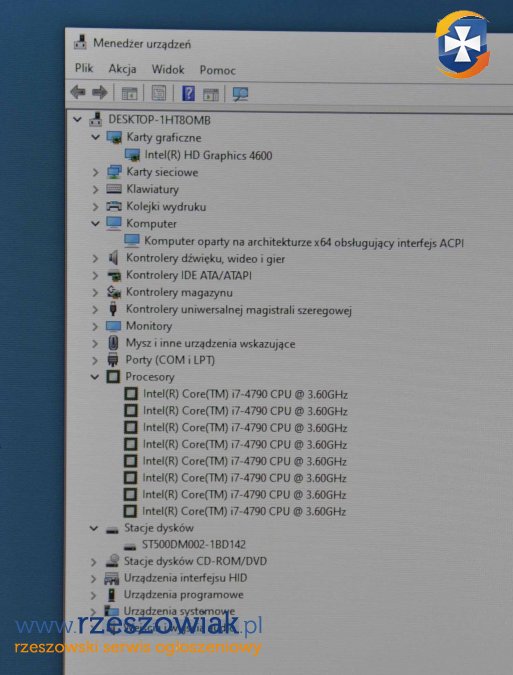
Task: Select the DESKTOP-1HT8OMB root node
Action: click(159, 120)
